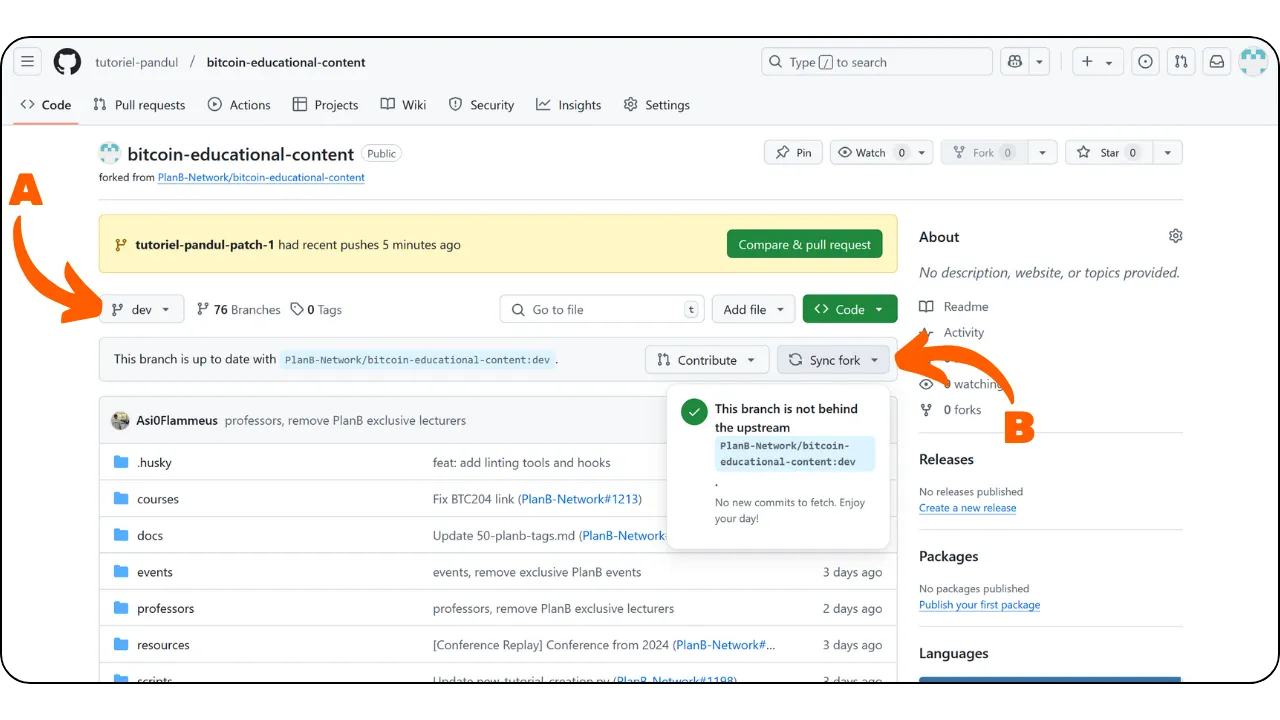Switch to the Projects tab
This screenshot has width=1280, height=720.
tap(325, 105)
